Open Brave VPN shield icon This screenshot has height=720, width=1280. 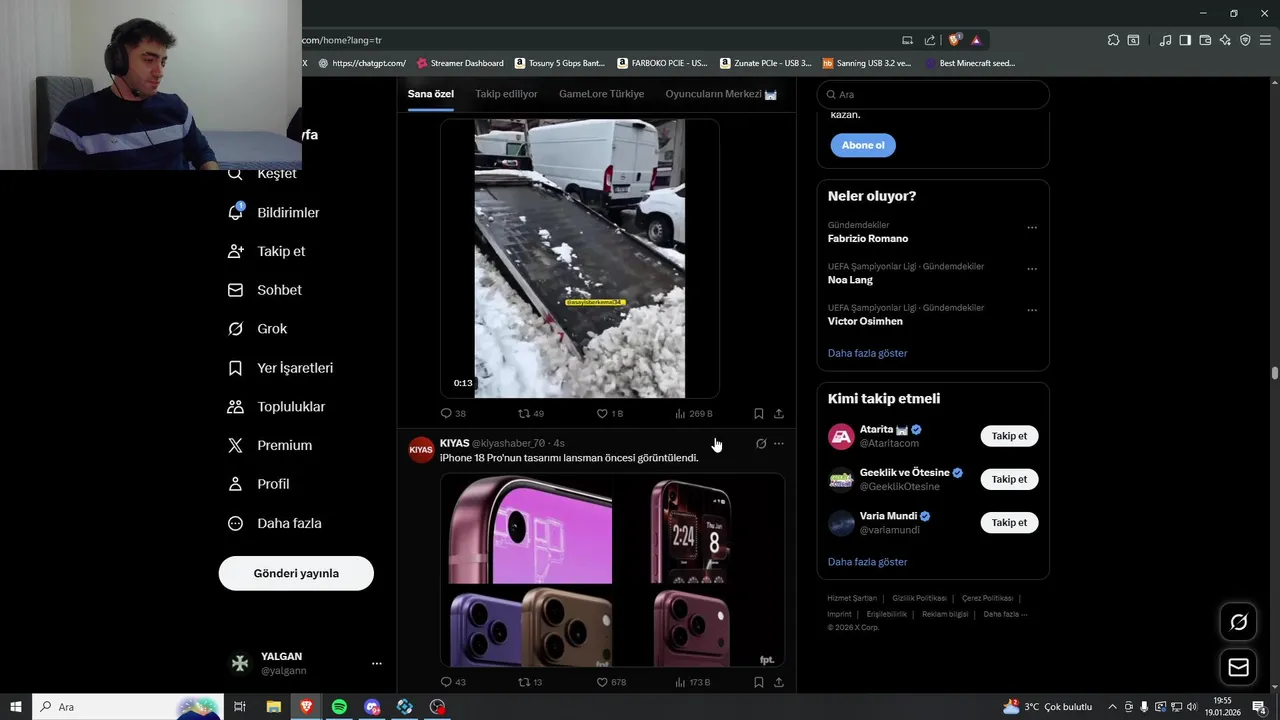coord(1245,40)
